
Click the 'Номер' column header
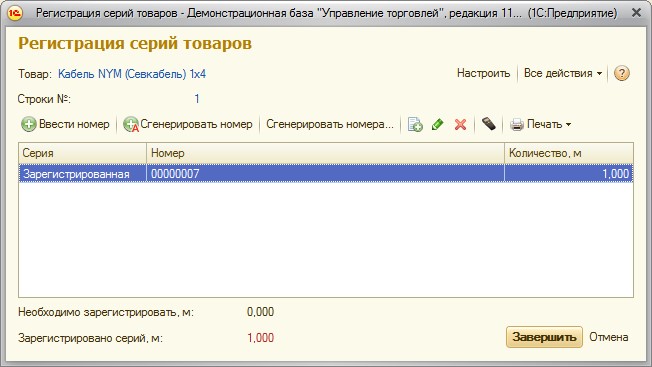pos(325,153)
